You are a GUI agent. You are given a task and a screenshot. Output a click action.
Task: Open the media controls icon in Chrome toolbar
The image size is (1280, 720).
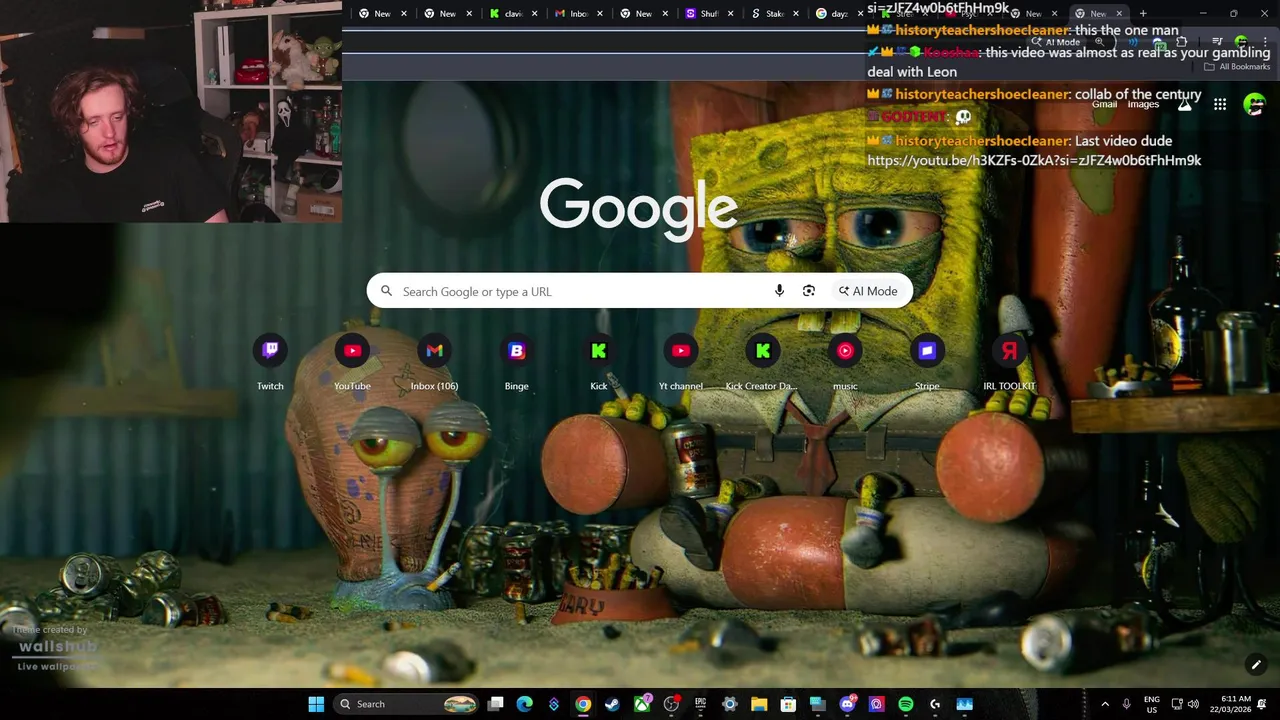(x=1217, y=42)
